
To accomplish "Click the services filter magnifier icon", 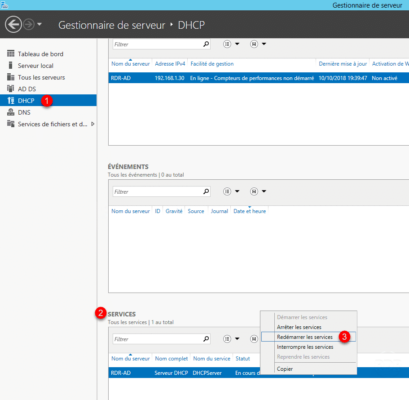I will coord(206,339).
